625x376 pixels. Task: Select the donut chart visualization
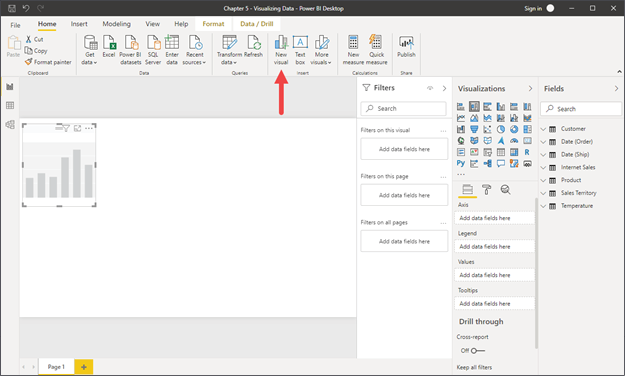[x=514, y=129]
